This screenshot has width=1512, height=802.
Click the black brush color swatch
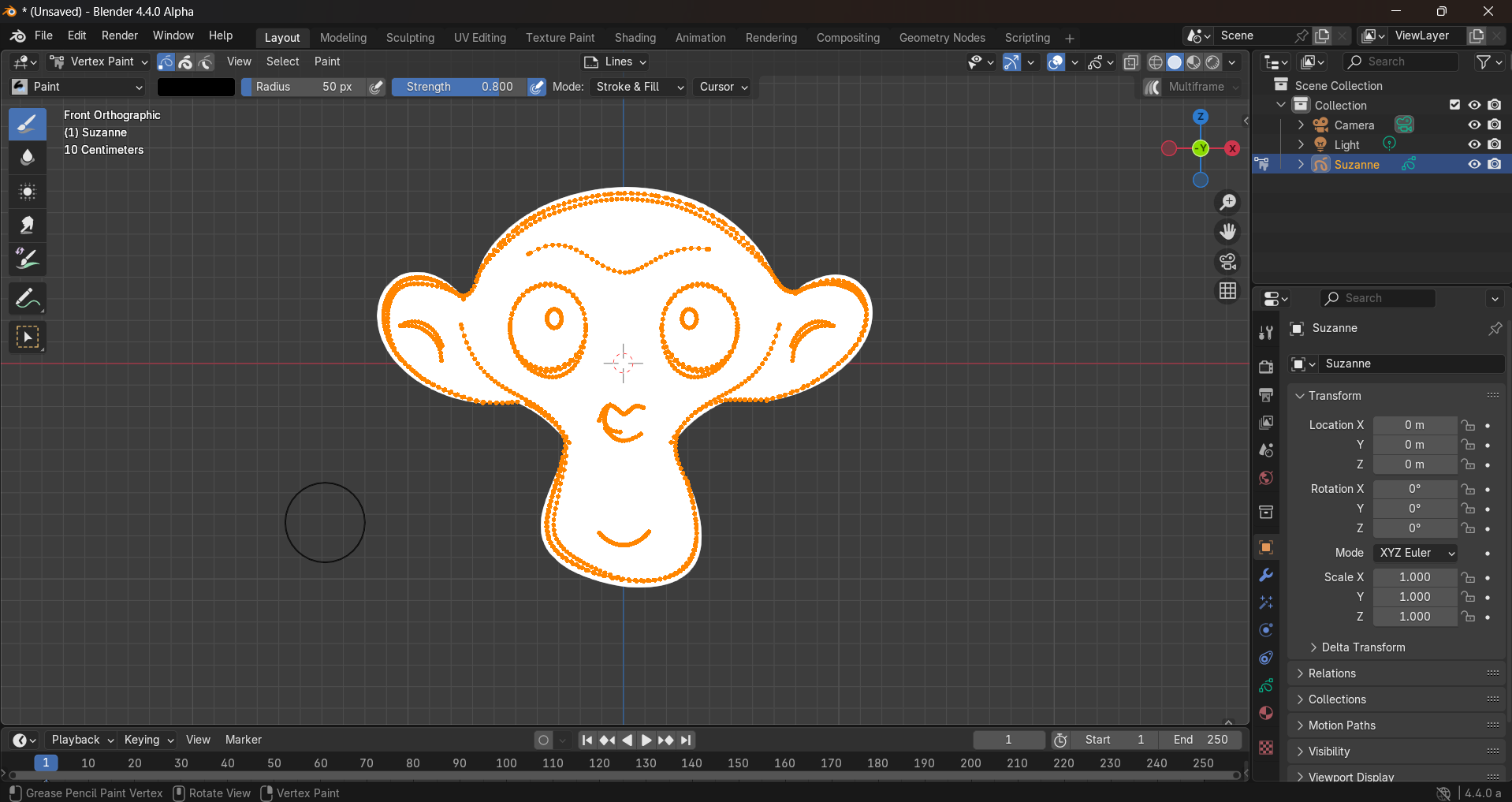click(196, 87)
